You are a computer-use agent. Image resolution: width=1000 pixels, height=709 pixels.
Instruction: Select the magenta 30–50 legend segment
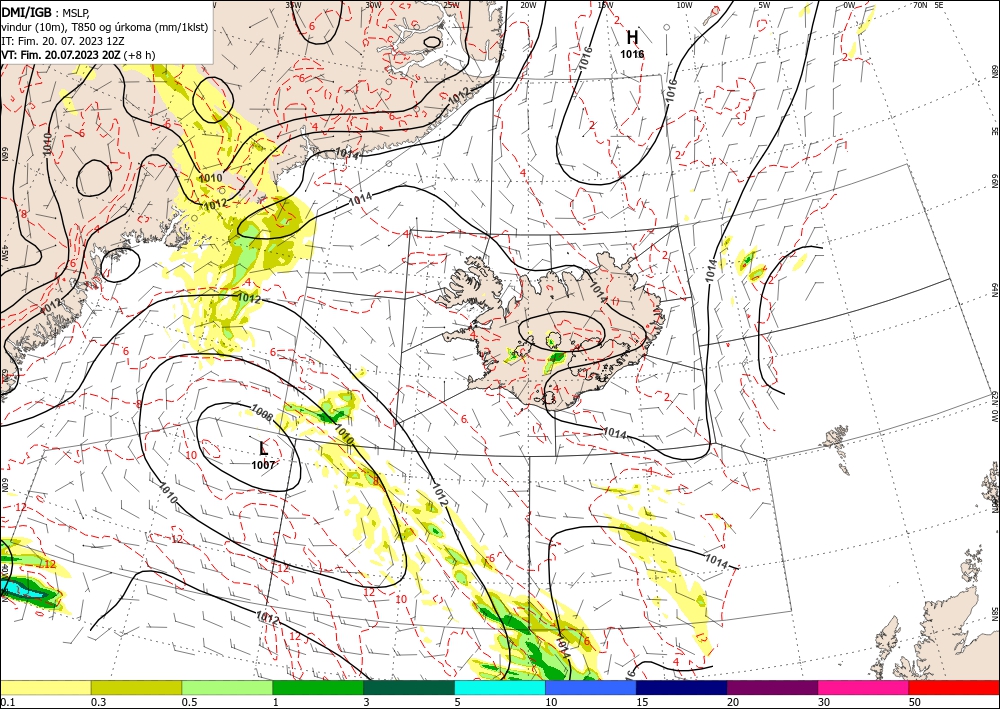(x=864, y=687)
